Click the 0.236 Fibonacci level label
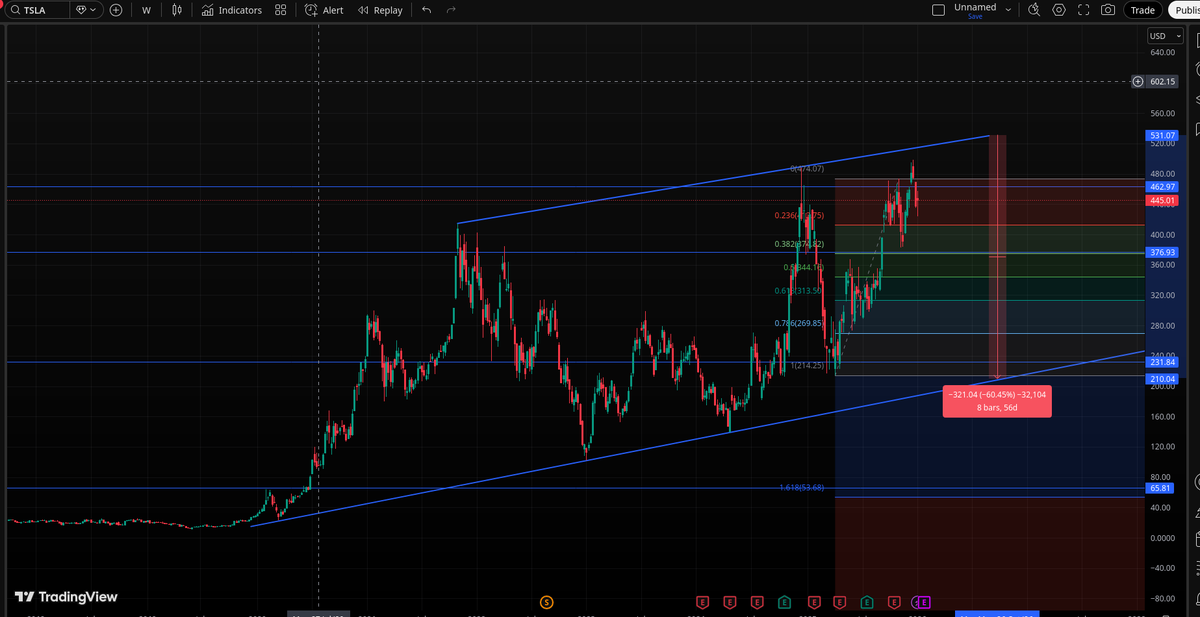 (x=798, y=215)
